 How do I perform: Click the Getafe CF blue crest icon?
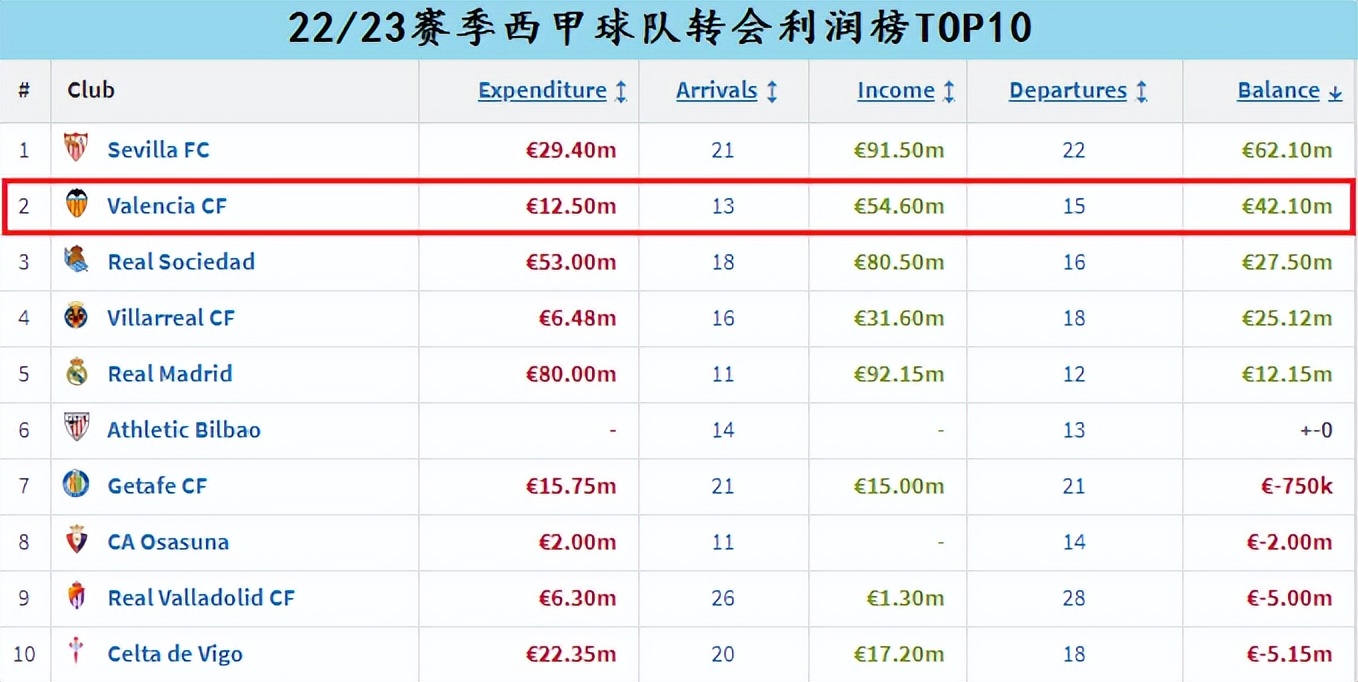tap(76, 484)
